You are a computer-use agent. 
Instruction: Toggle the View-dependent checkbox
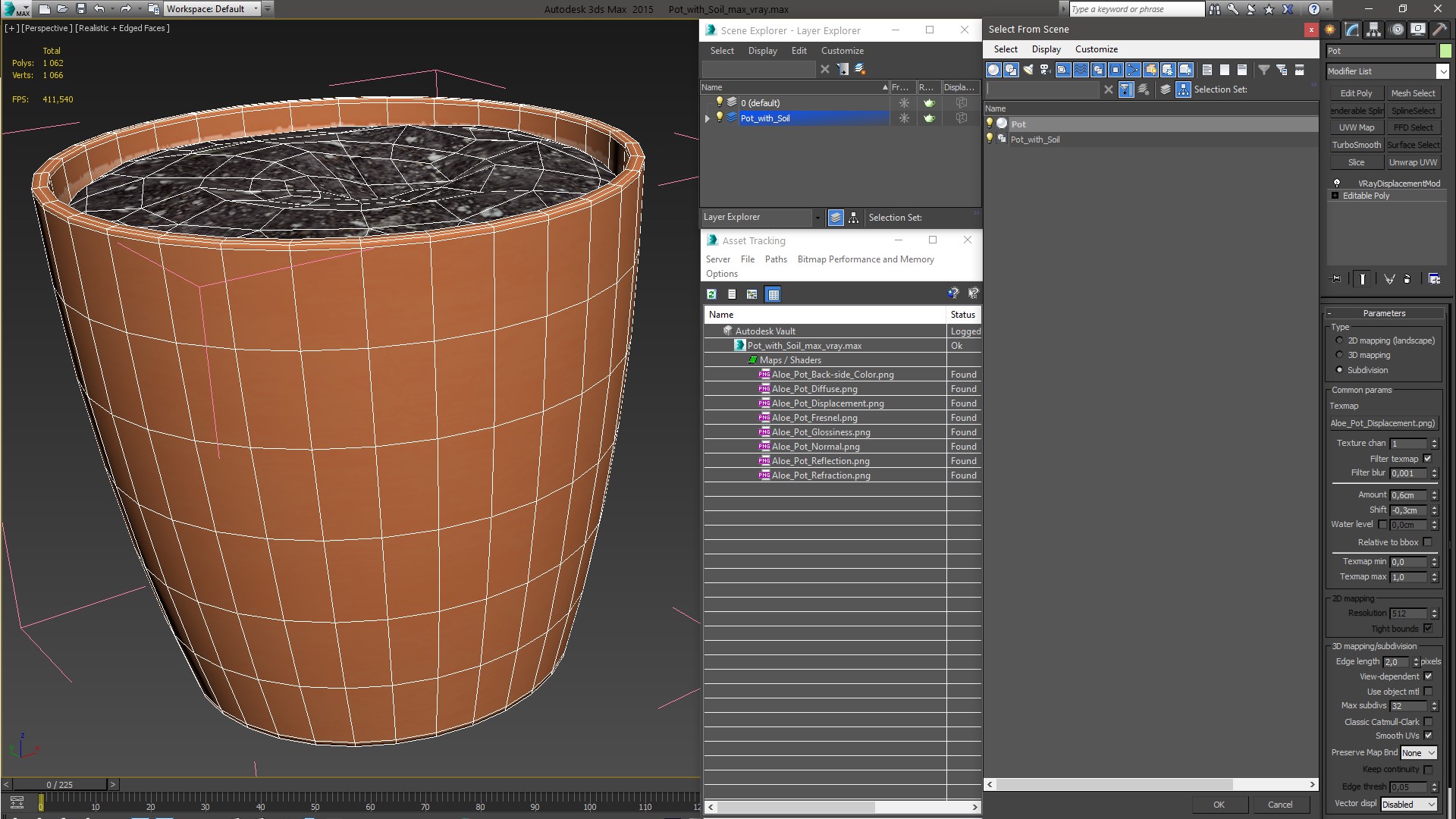[x=1428, y=676]
